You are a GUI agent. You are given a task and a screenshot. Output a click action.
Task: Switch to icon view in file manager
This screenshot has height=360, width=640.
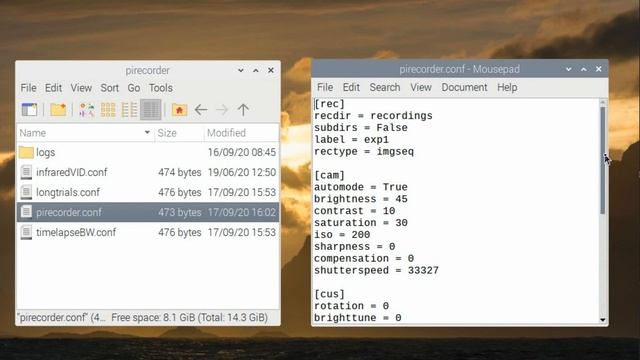click(108, 110)
